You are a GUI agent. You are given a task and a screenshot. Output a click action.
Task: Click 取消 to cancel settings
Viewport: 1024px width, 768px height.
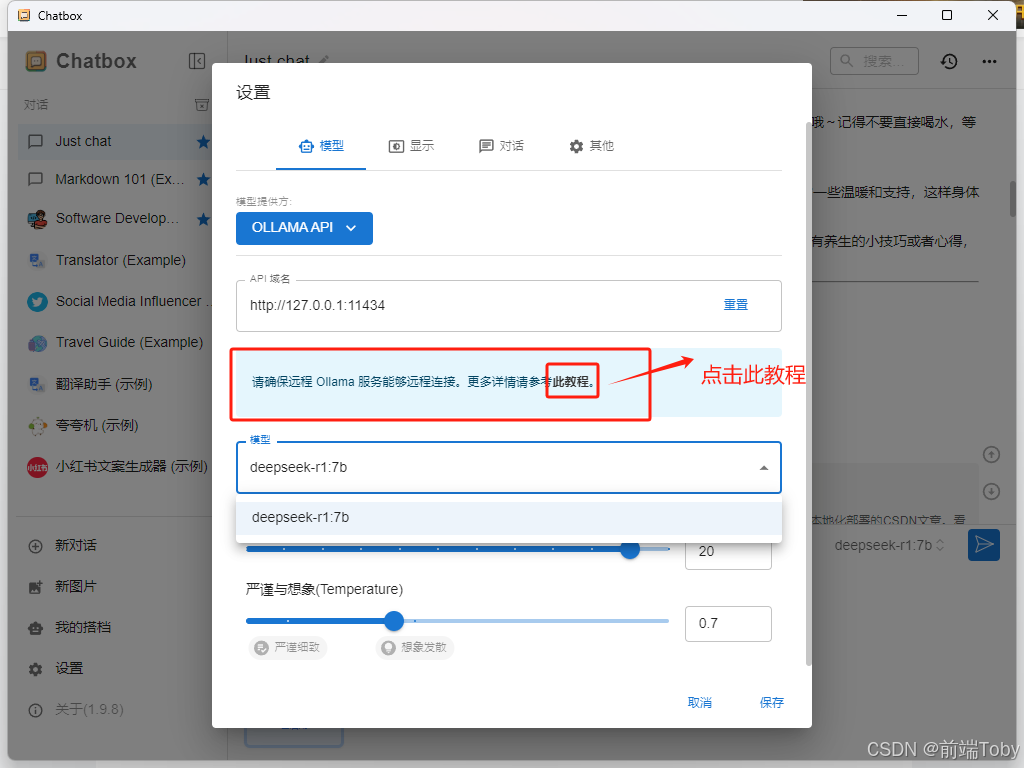click(x=699, y=703)
